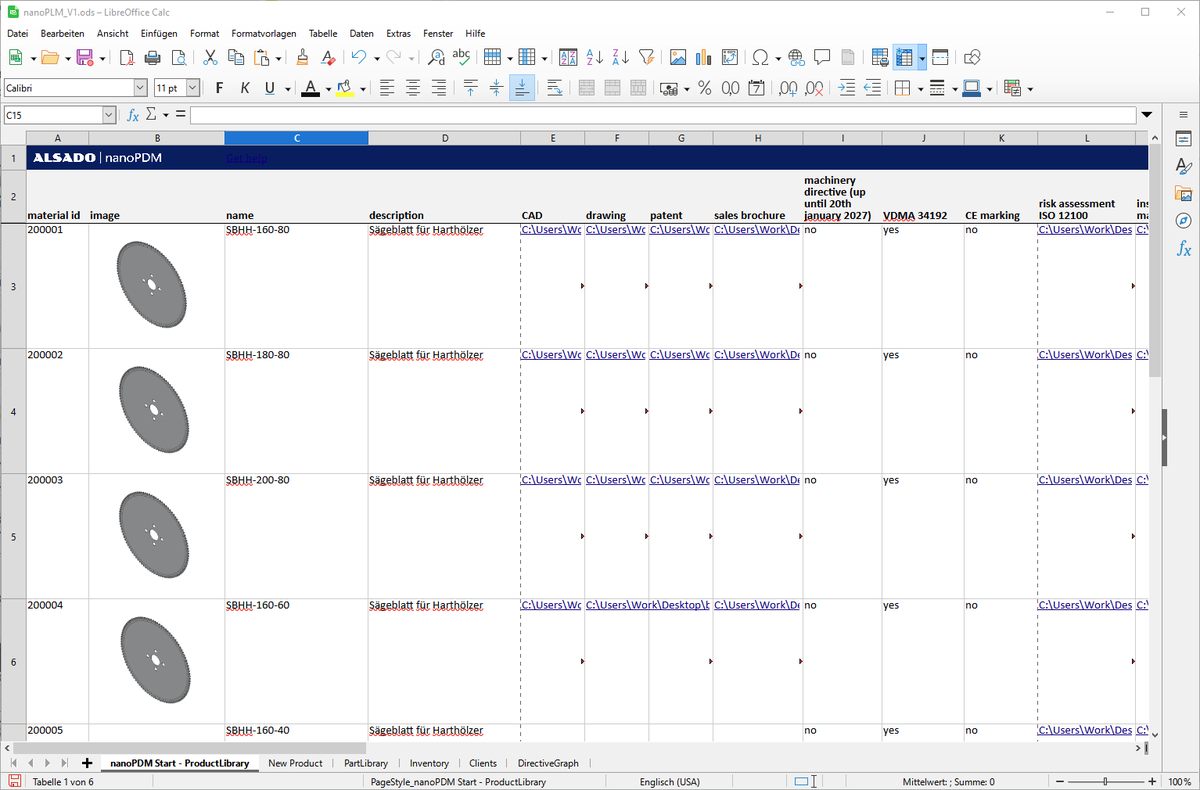Image resolution: width=1200 pixels, height=790 pixels.
Task: Add a new sheet with plus button
Action: pos(87,763)
